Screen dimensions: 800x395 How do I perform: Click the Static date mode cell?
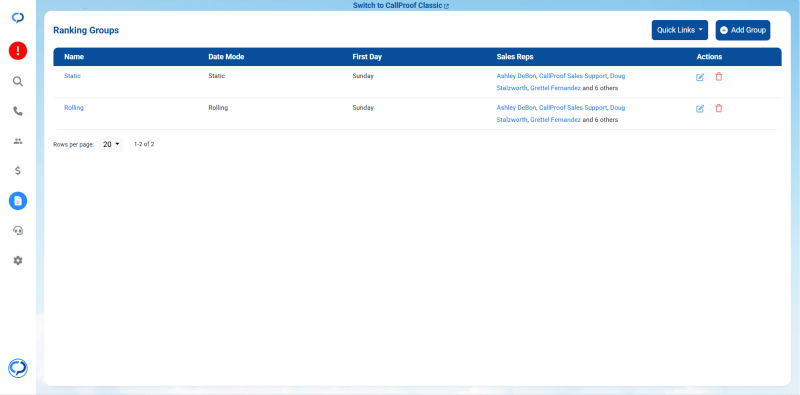[216, 76]
